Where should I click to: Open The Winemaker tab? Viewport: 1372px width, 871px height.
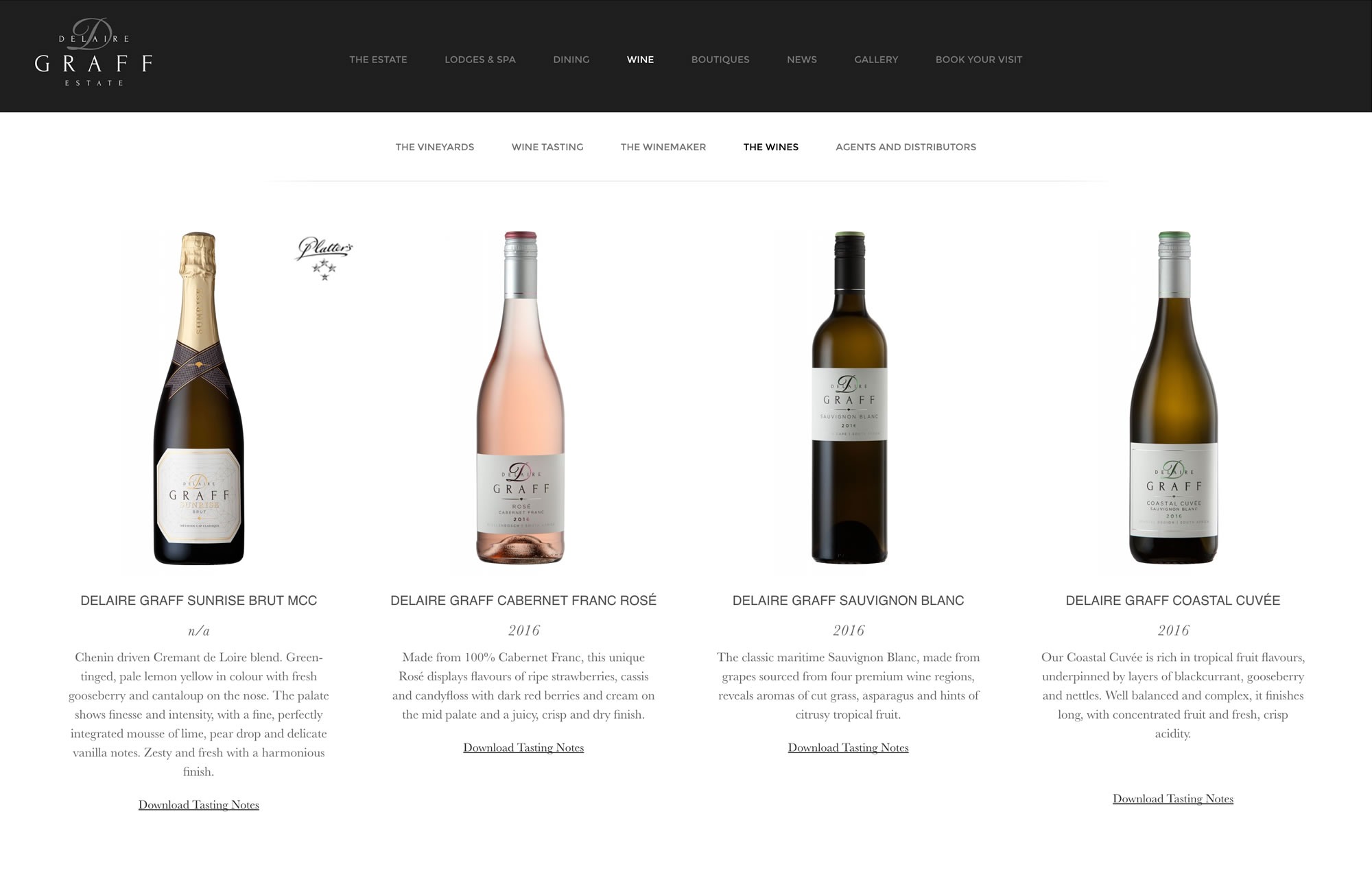click(x=663, y=147)
